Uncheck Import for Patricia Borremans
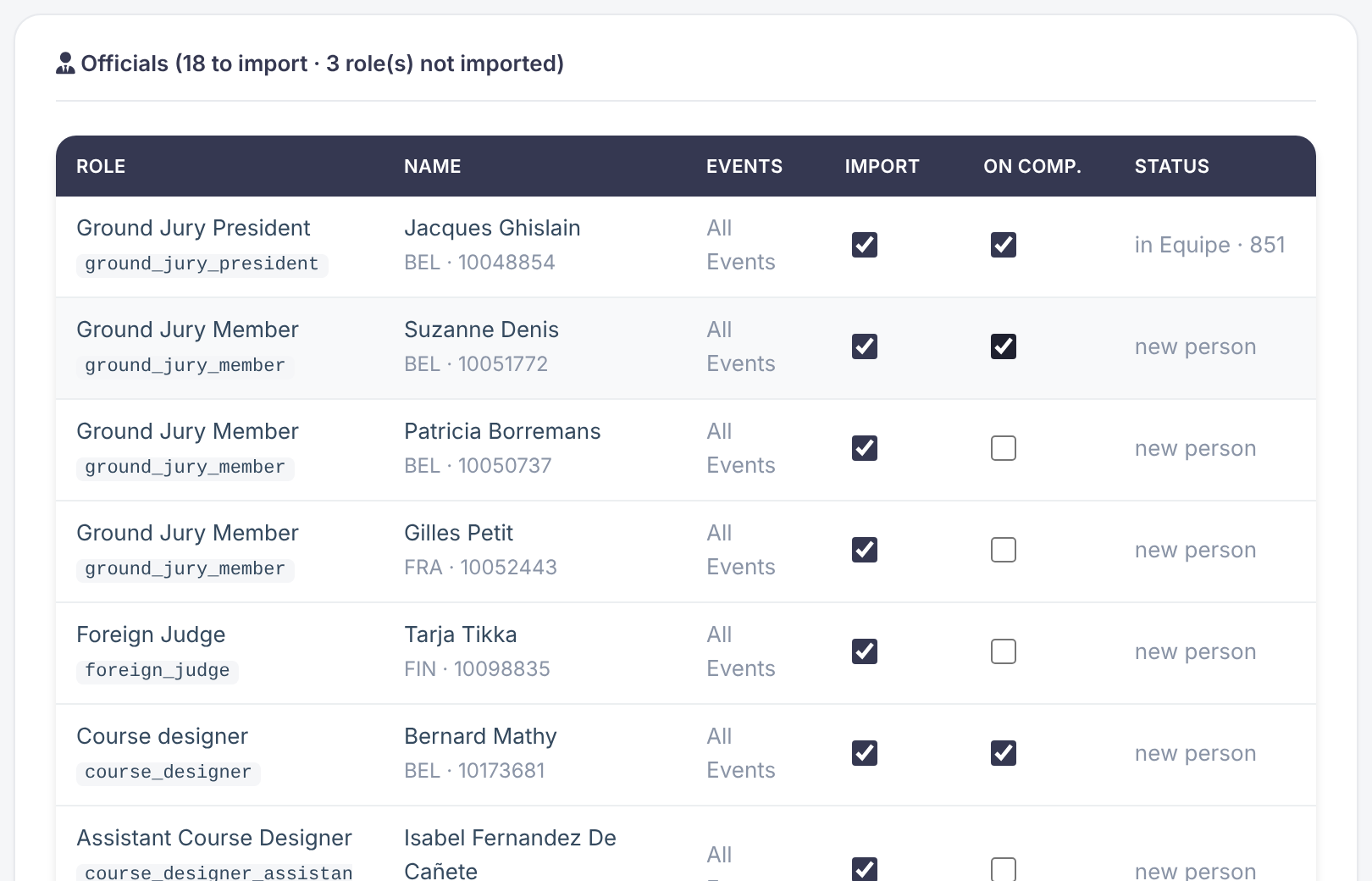The height and width of the screenshot is (881, 1372). (865, 448)
